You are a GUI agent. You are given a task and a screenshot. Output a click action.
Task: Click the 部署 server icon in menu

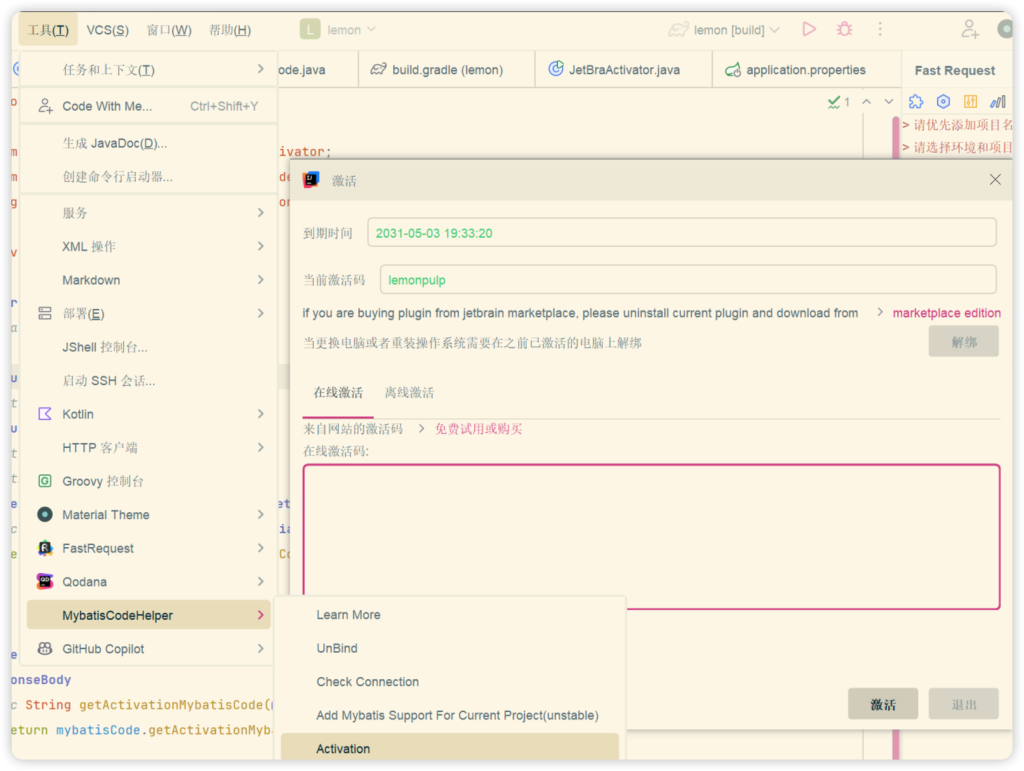pyautogui.click(x=44, y=313)
